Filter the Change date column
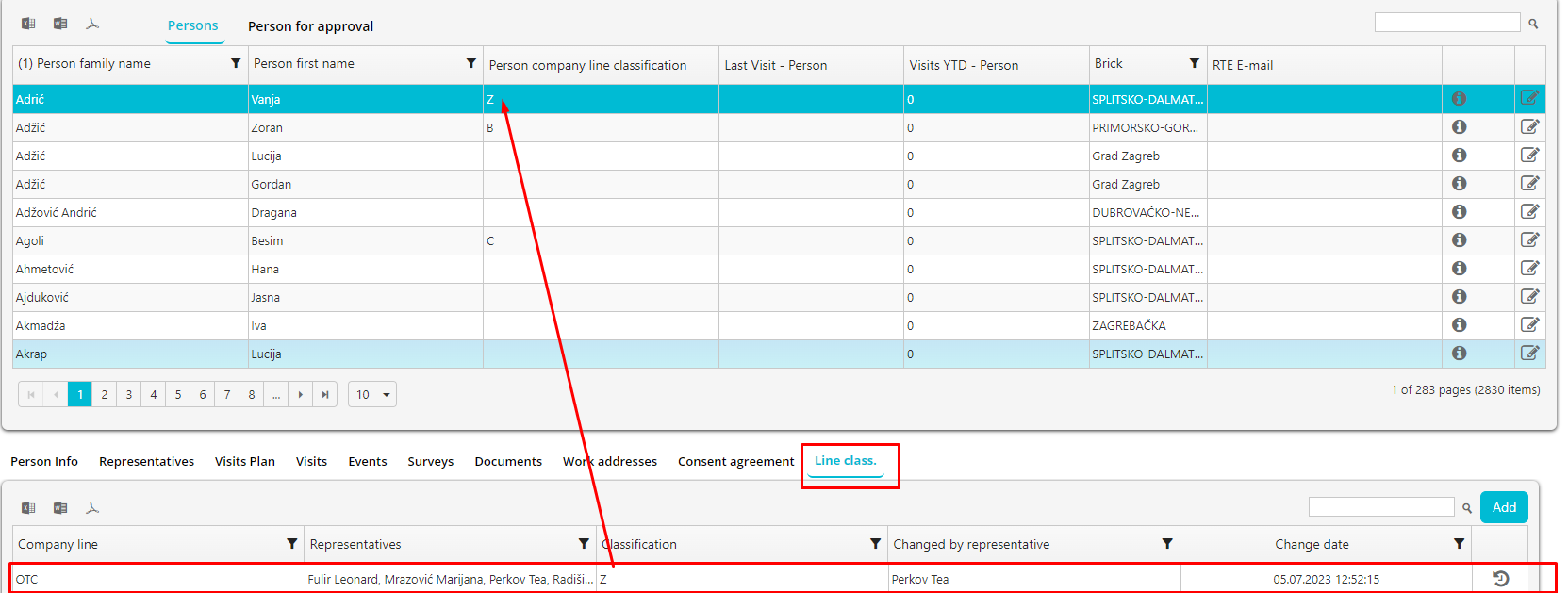Image resolution: width=1568 pixels, height=593 pixels. coord(1459,544)
